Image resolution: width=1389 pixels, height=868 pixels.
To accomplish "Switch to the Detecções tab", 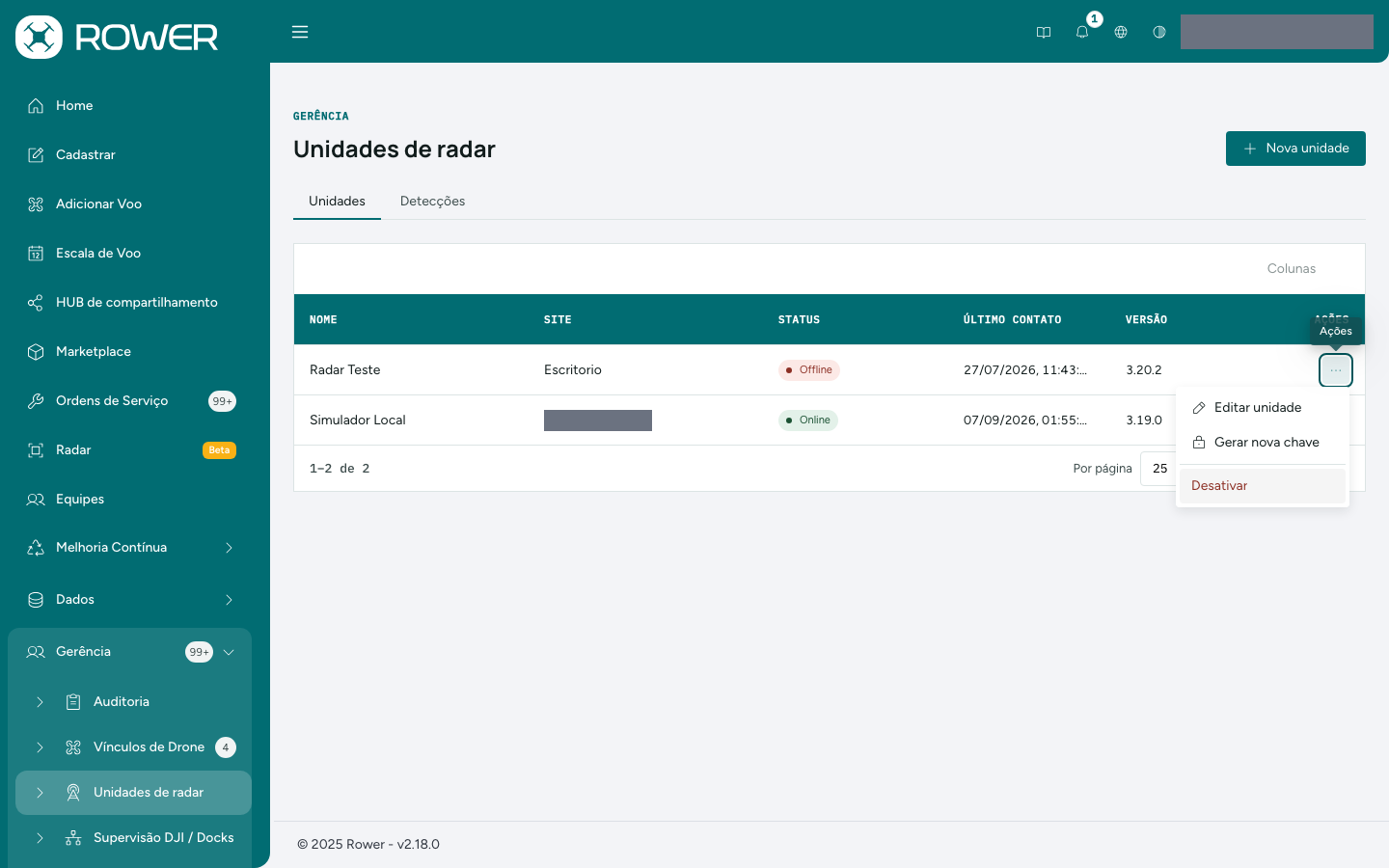I will [432, 202].
